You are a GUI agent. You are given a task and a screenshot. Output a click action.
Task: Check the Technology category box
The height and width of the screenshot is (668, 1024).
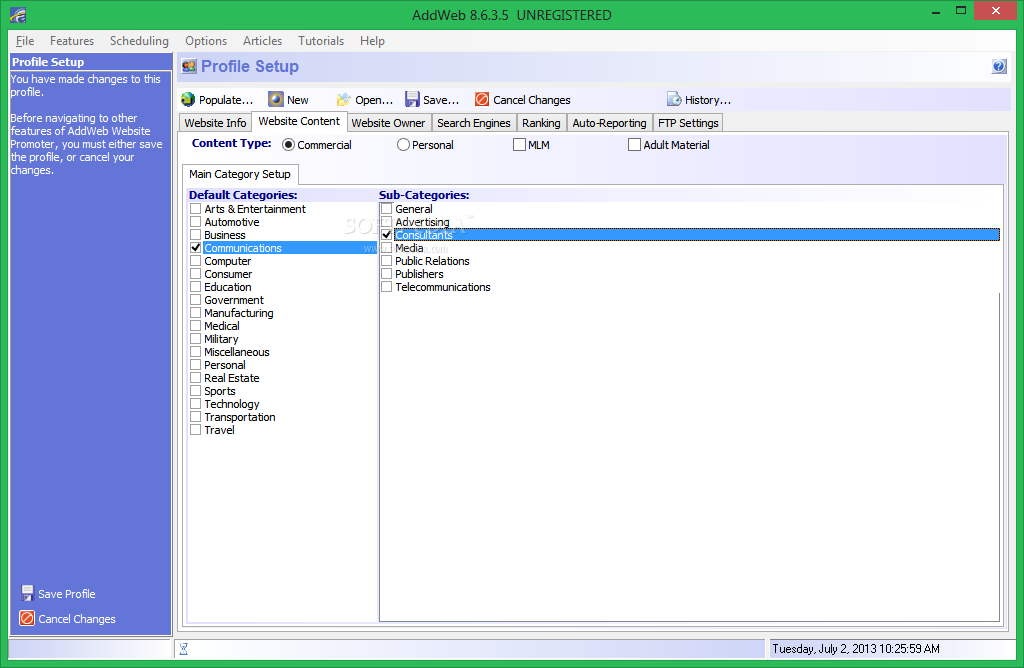tap(195, 404)
